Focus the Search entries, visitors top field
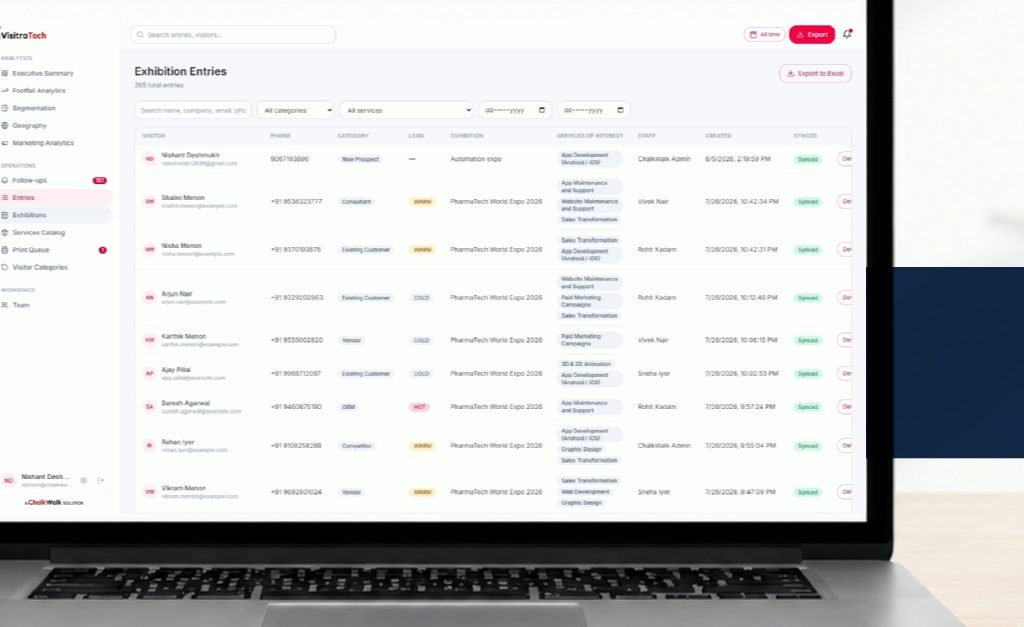 [x=233, y=35]
